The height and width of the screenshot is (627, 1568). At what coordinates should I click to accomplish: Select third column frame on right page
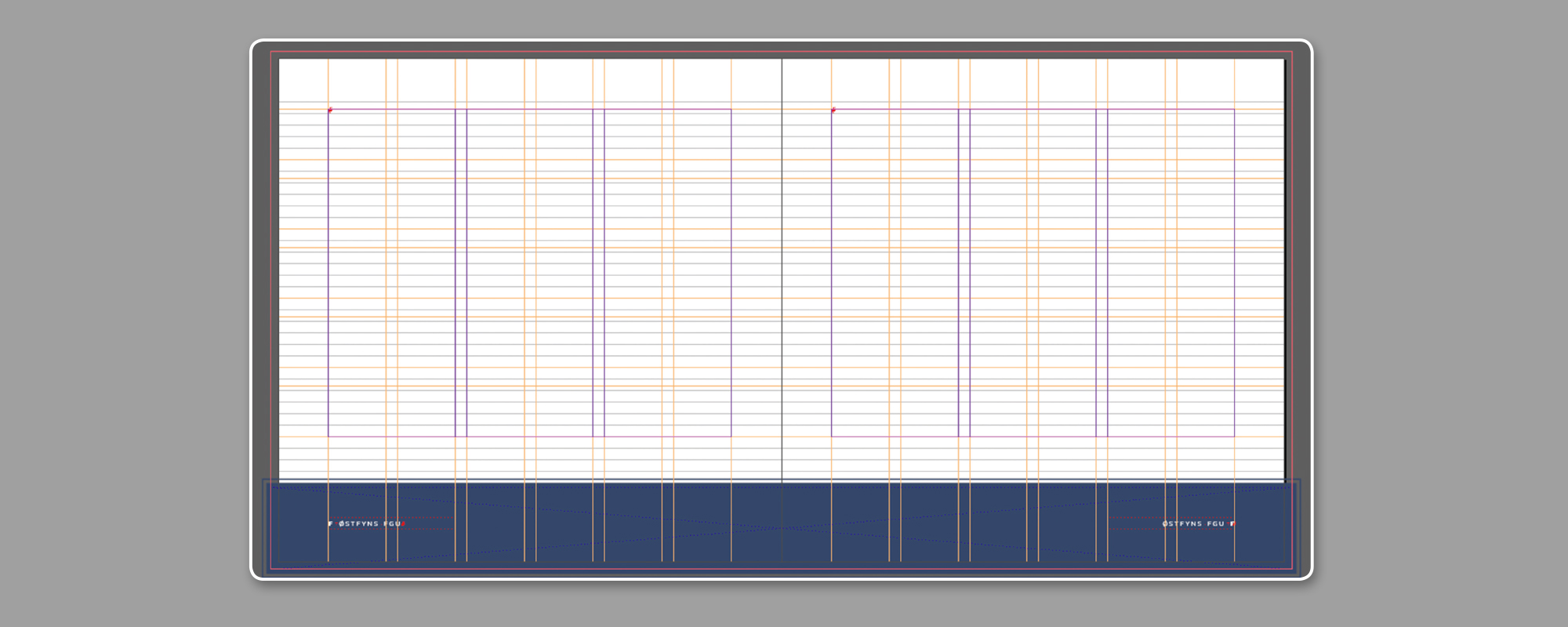[1171, 273]
